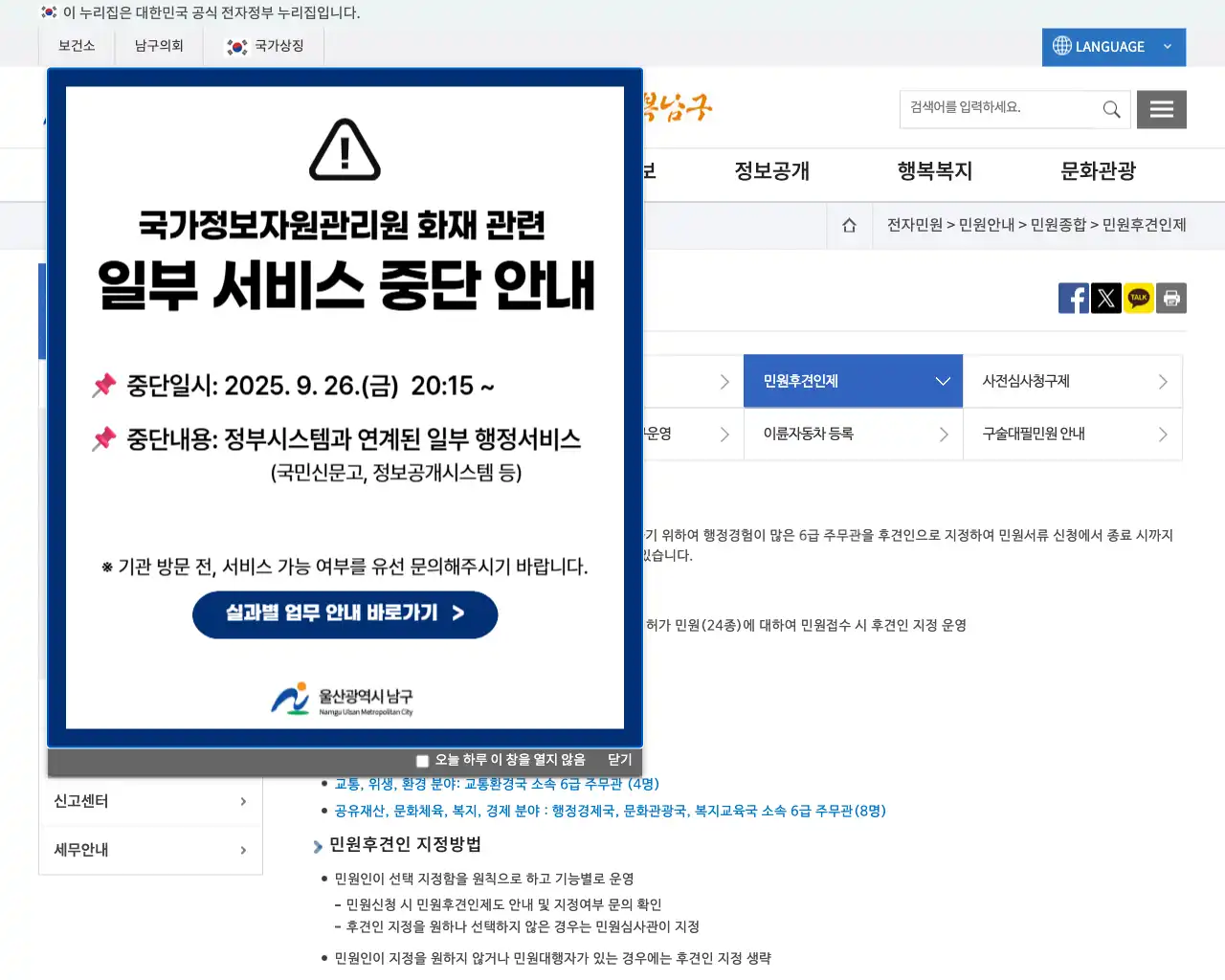Expand 세무안내 sidebar item
This screenshot has height=980, width=1225.
coord(150,850)
